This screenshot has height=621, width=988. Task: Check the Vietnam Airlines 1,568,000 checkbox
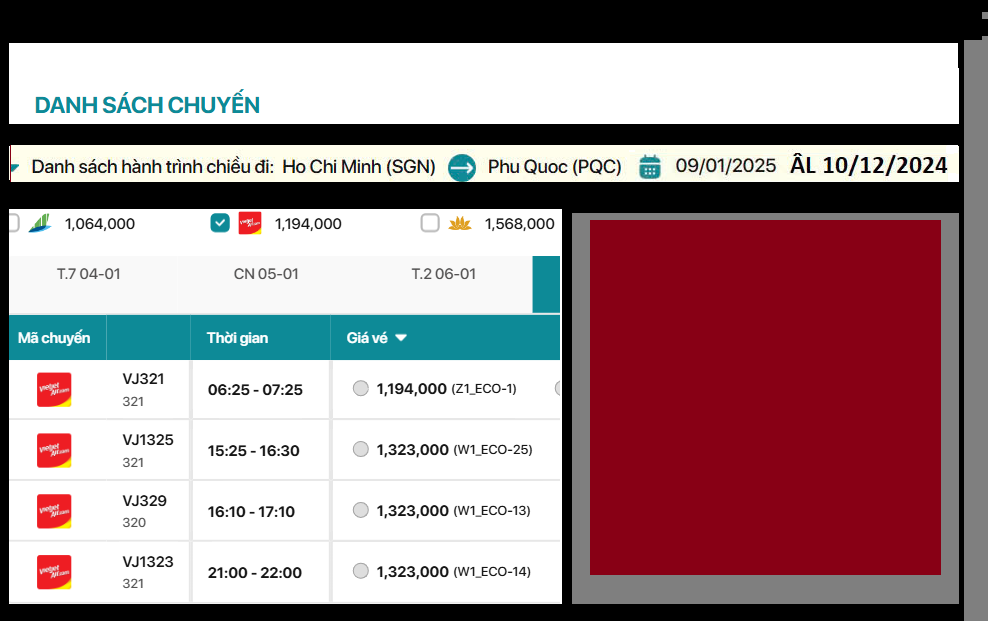430,223
